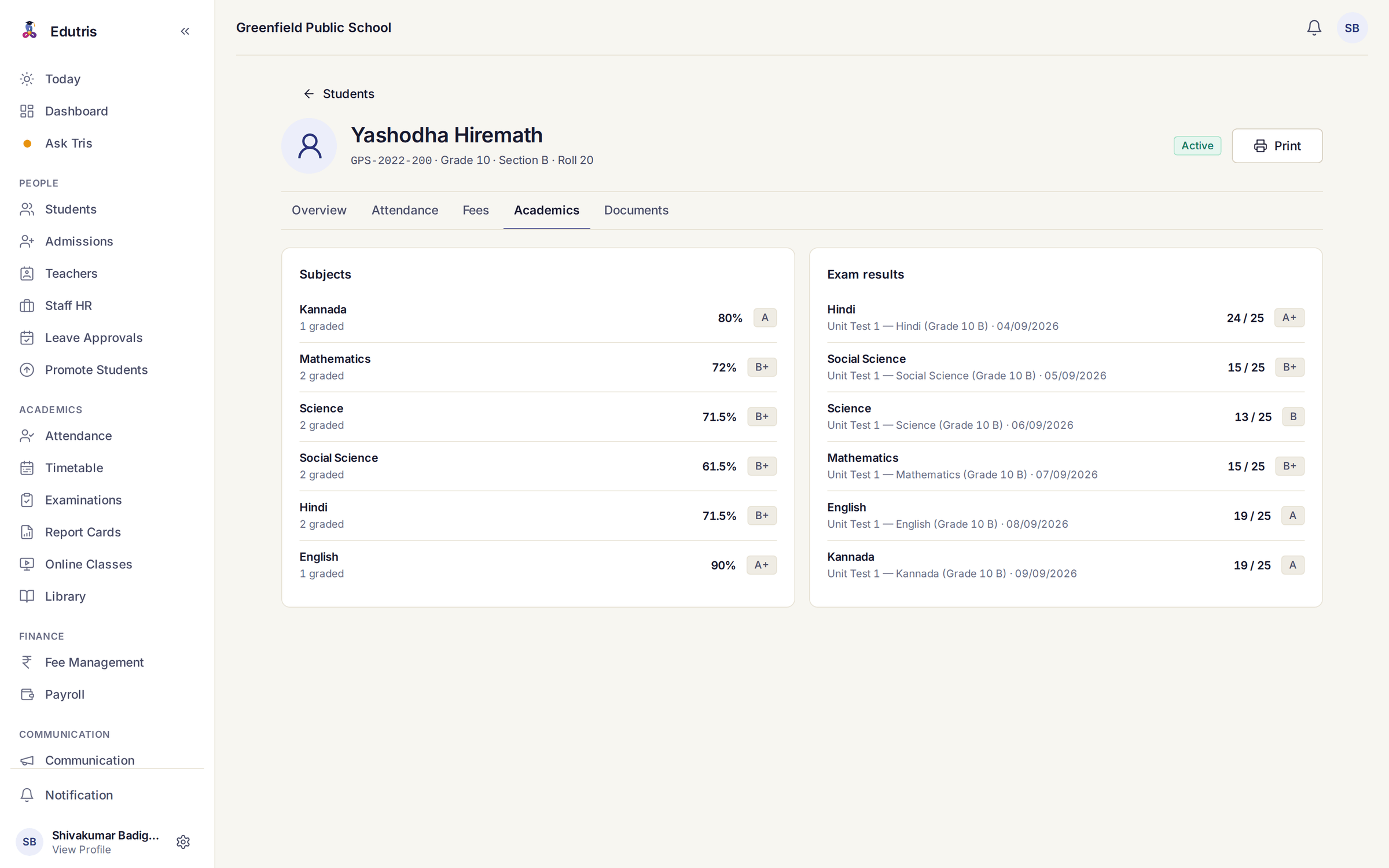Image resolution: width=1389 pixels, height=868 pixels.
Task: Open View Profile link
Action: (x=82, y=849)
